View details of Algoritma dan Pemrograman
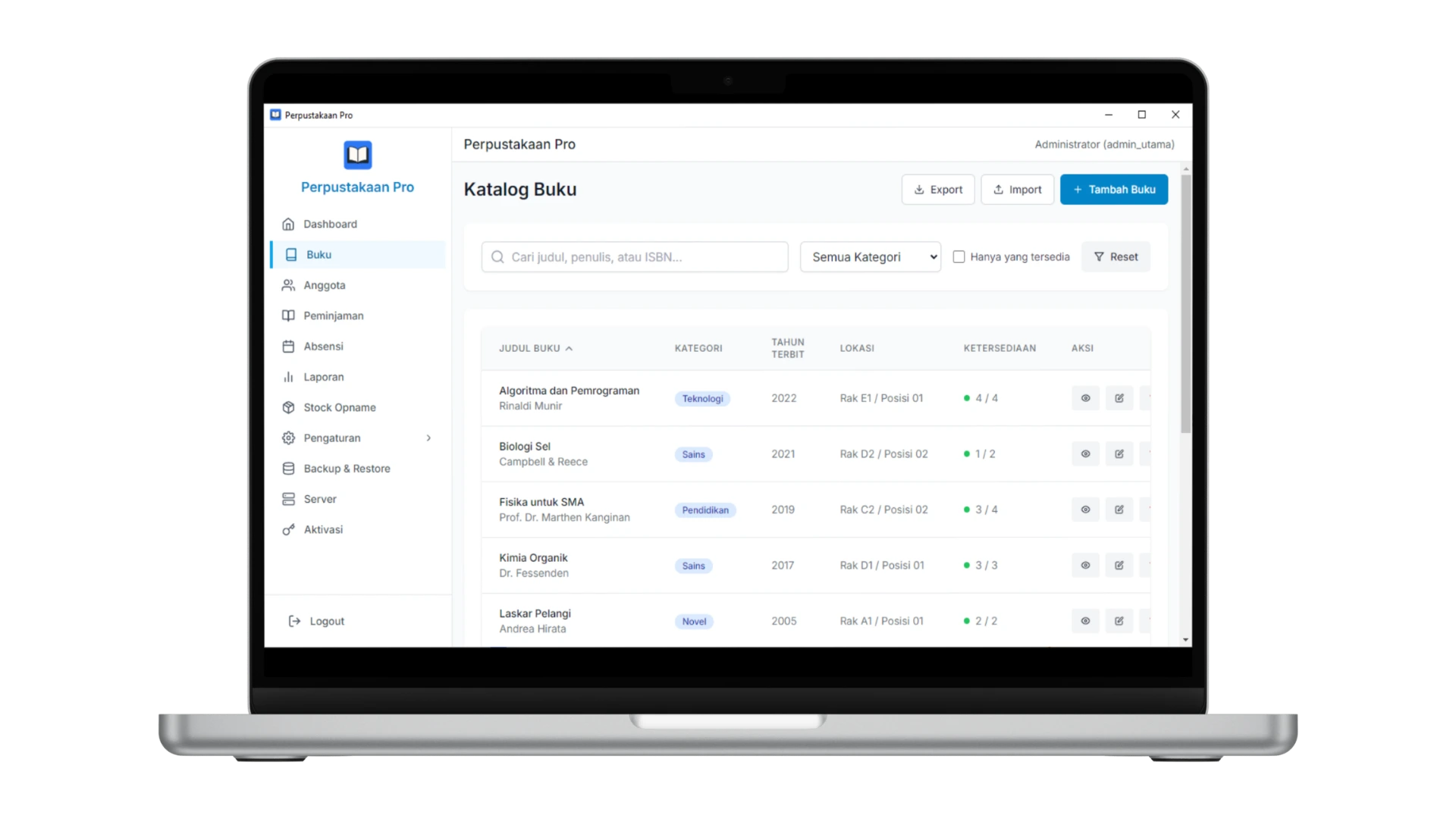 (x=1085, y=398)
